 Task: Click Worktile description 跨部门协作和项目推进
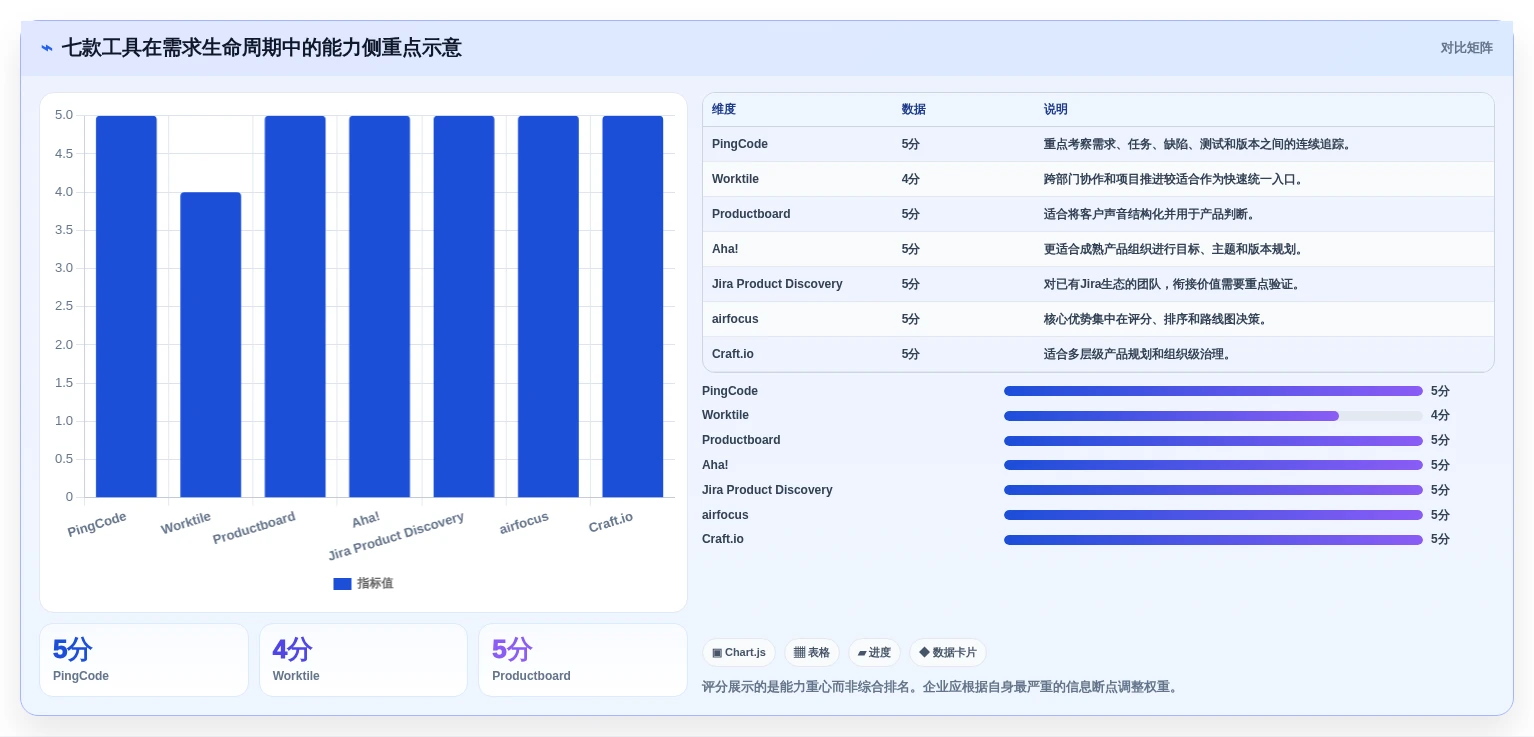pos(1176,179)
